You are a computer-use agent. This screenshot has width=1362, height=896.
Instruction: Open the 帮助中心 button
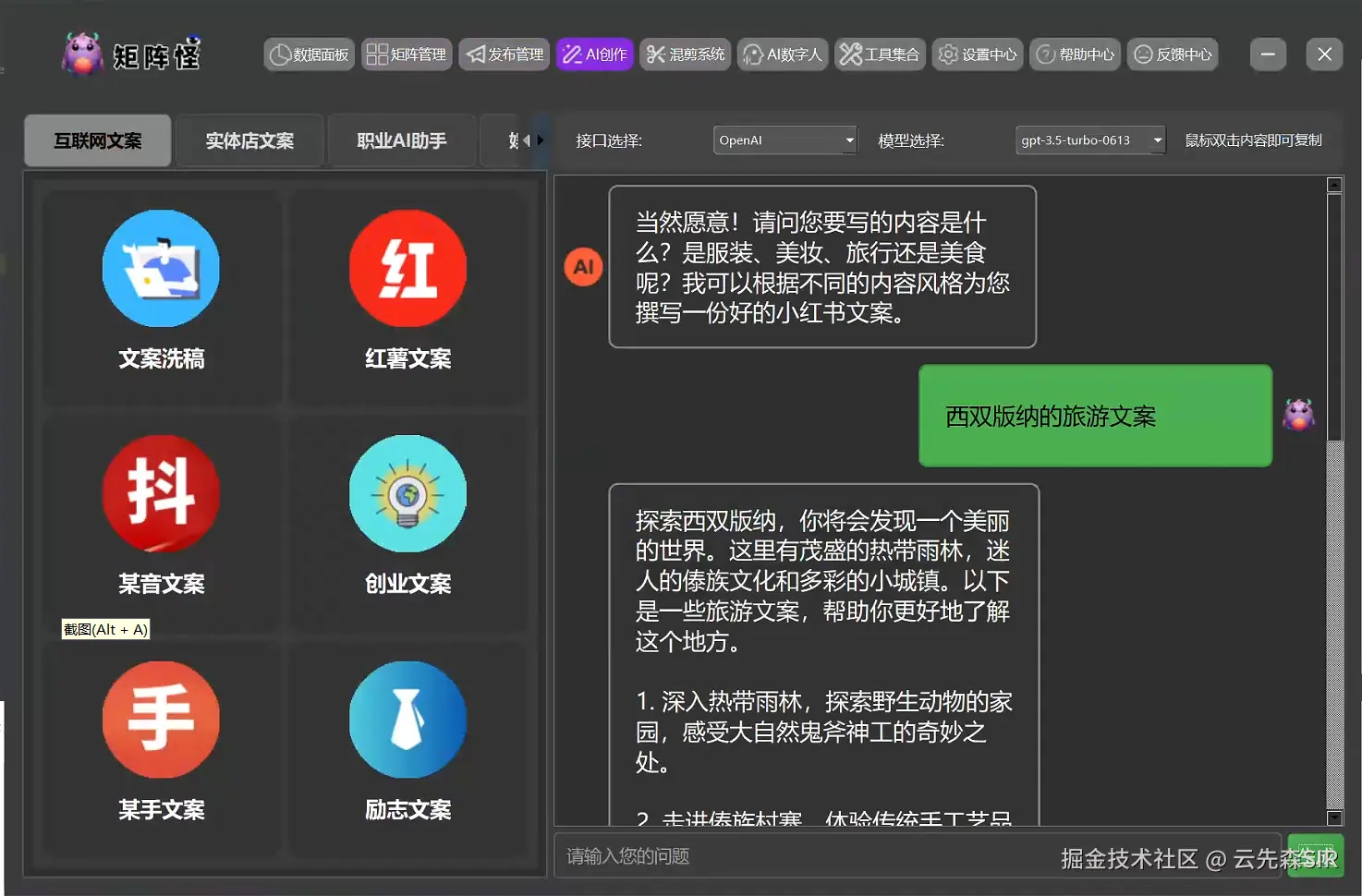1075,54
